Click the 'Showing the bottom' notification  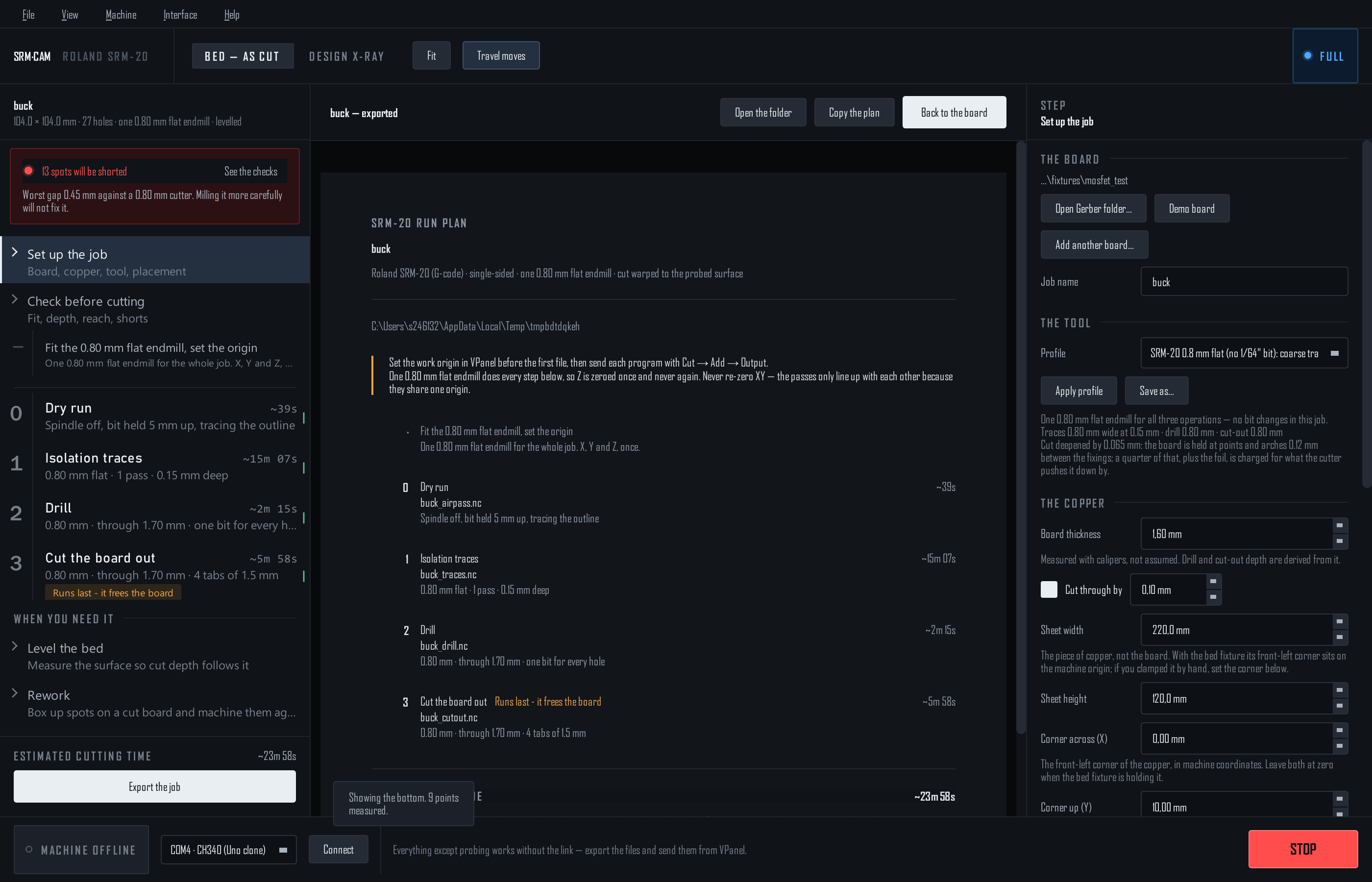tap(404, 804)
